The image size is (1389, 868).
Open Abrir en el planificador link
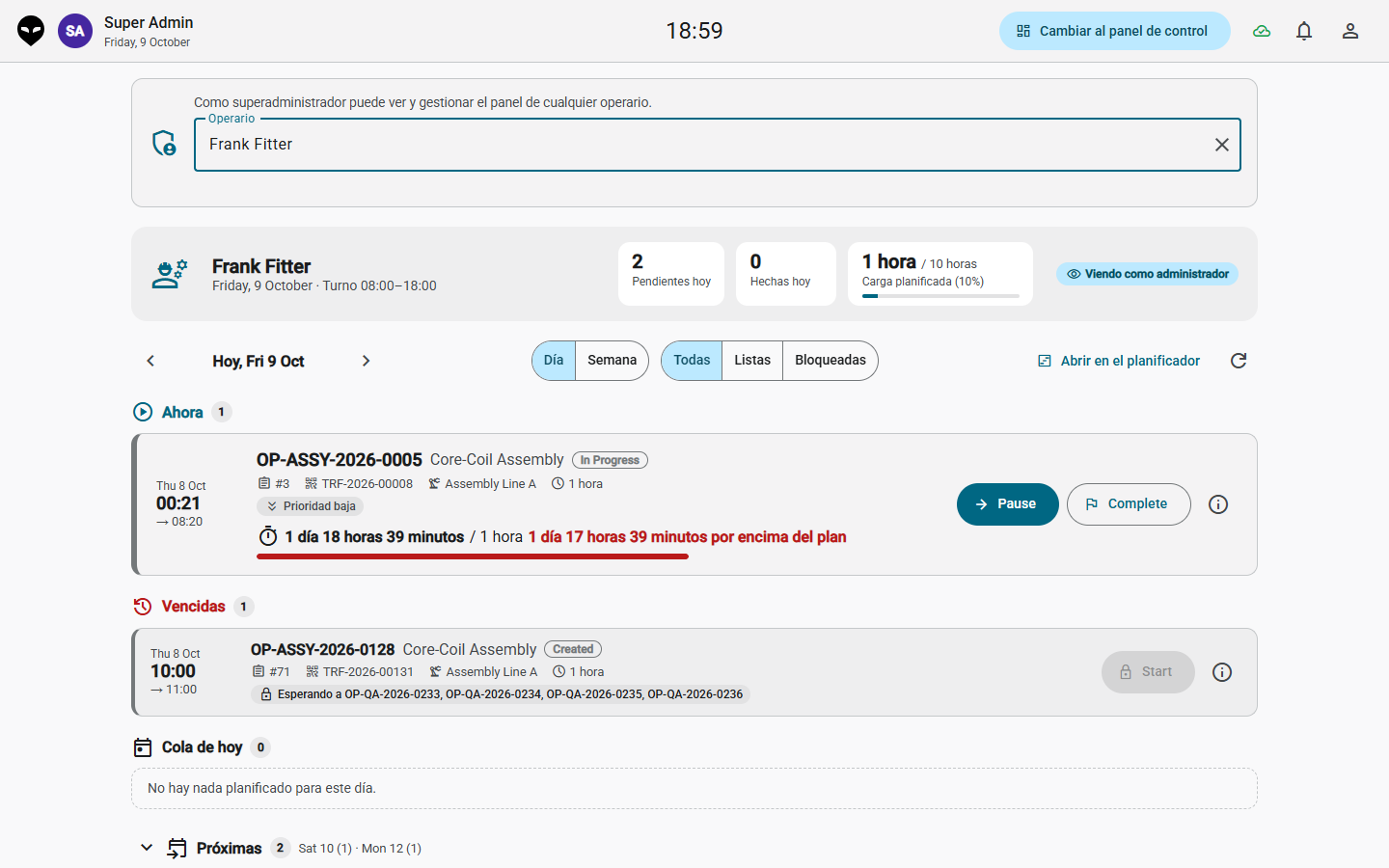[1119, 361]
